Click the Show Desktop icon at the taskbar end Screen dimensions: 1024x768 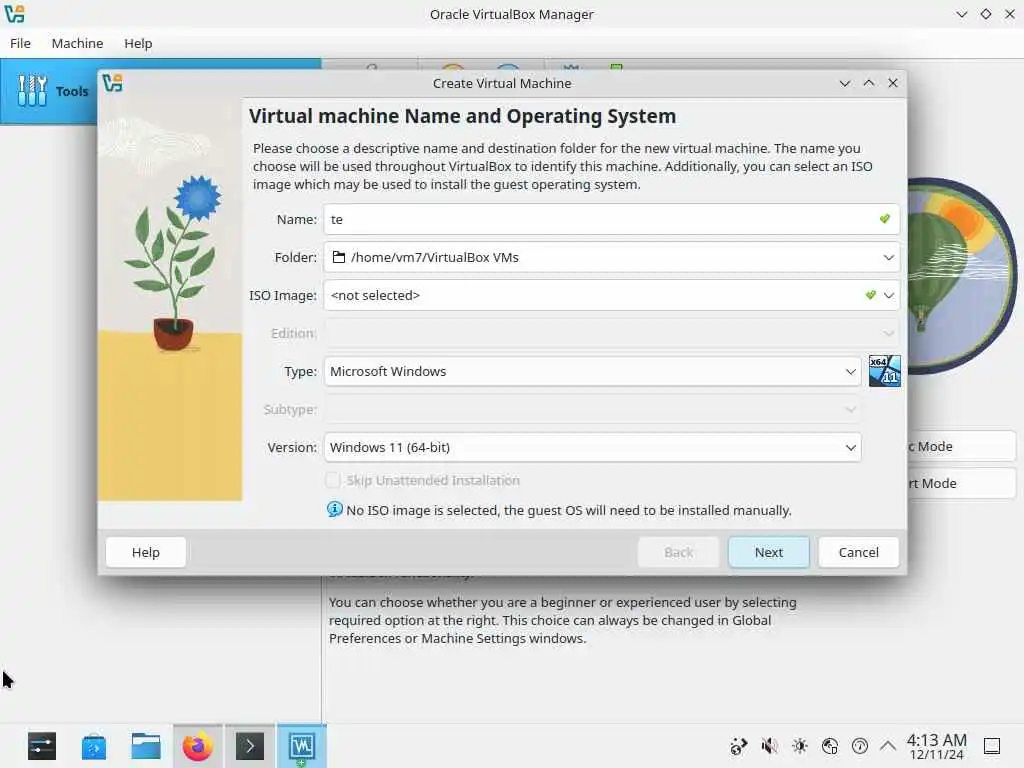pos(992,746)
